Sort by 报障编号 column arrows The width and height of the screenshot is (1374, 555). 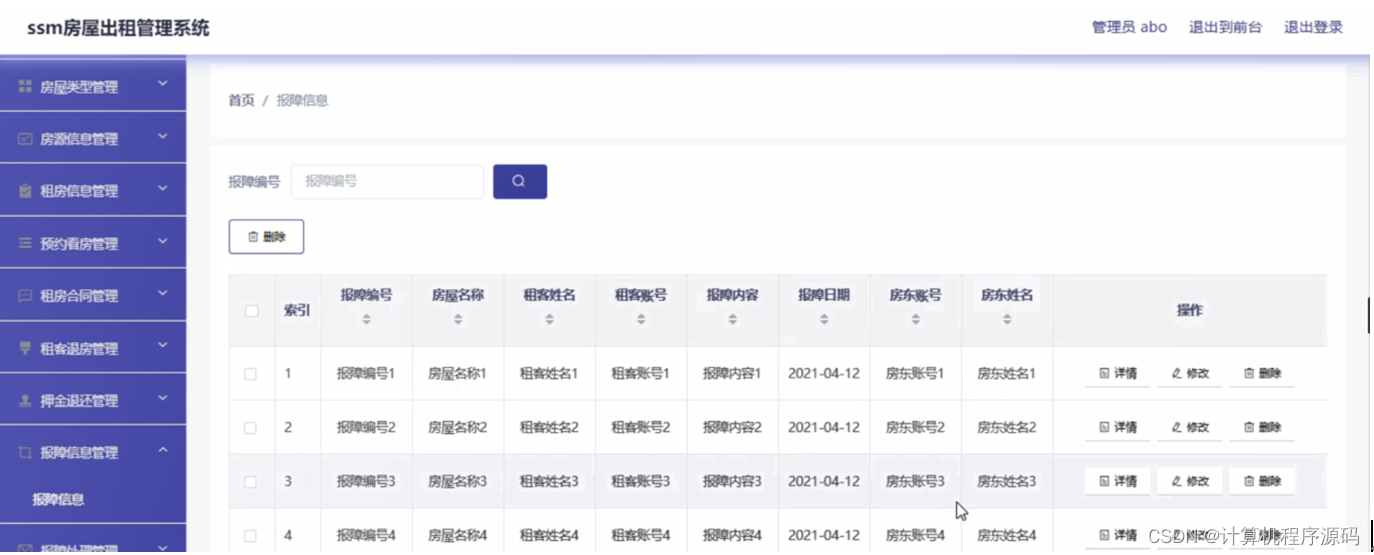[x=366, y=319]
